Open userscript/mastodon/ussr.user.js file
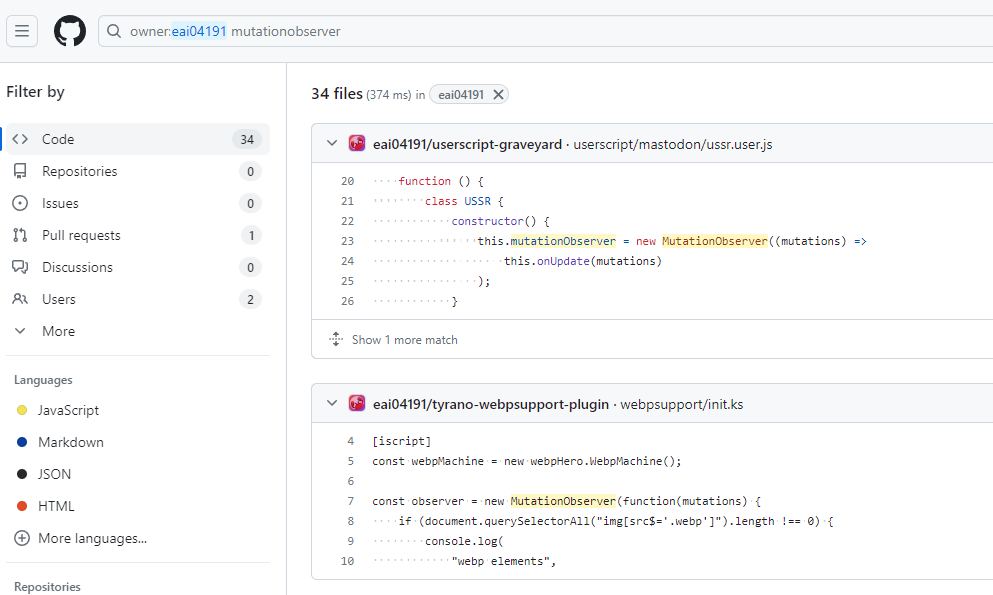 tap(673, 144)
